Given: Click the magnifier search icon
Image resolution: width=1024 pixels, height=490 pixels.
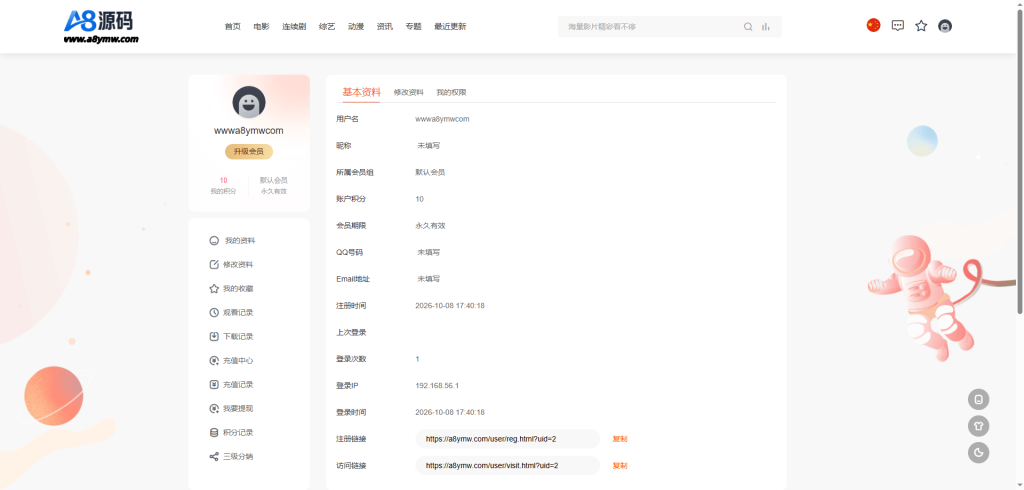Looking at the screenshot, I should [x=748, y=27].
